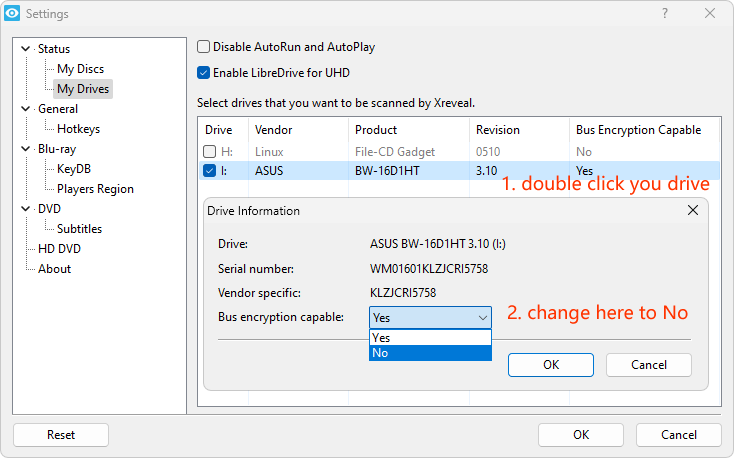Select Players Region tree item
This screenshot has height=458, width=734.
(x=95, y=189)
